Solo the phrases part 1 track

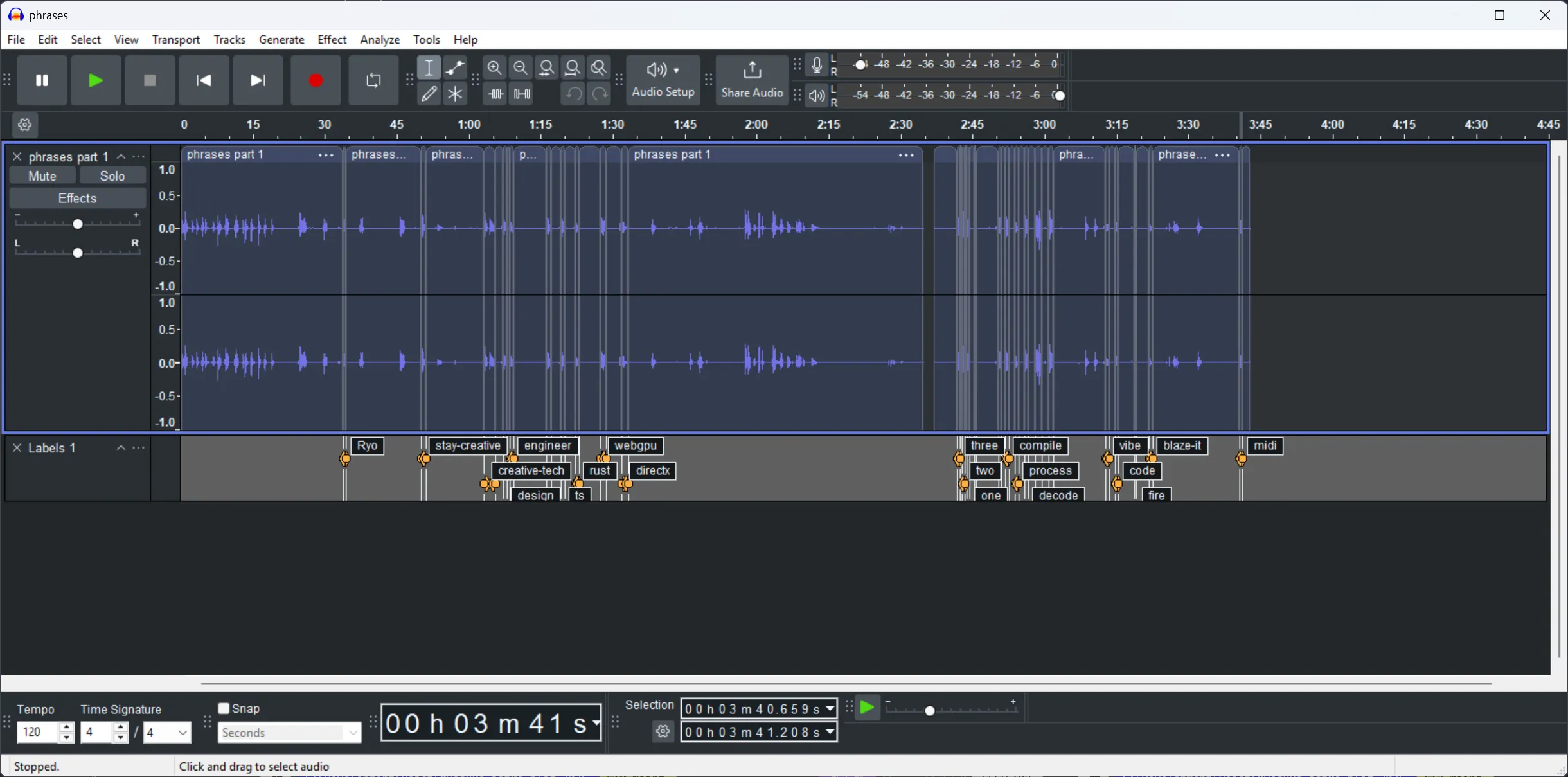click(112, 175)
